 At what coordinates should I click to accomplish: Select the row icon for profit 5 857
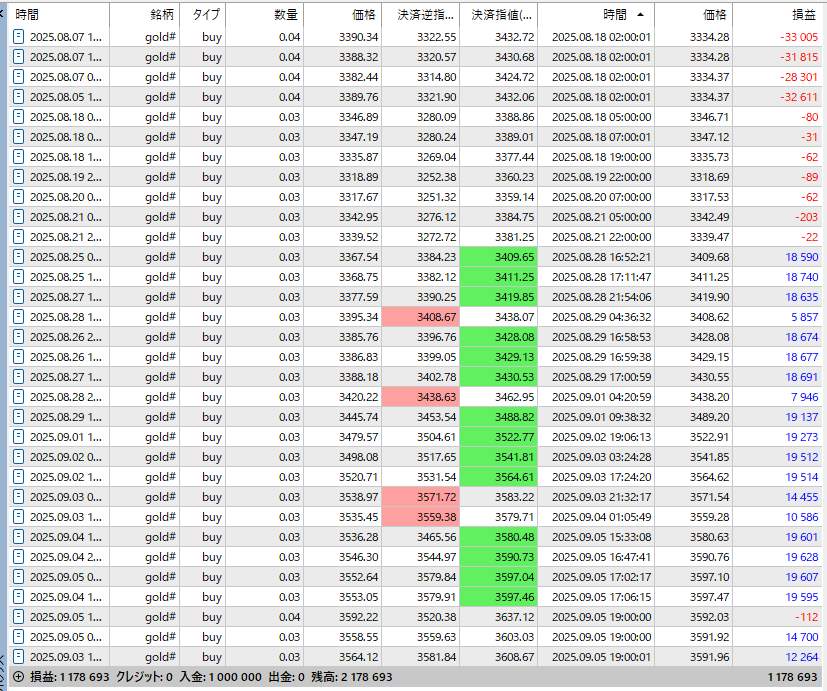click(x=18, y=317)
